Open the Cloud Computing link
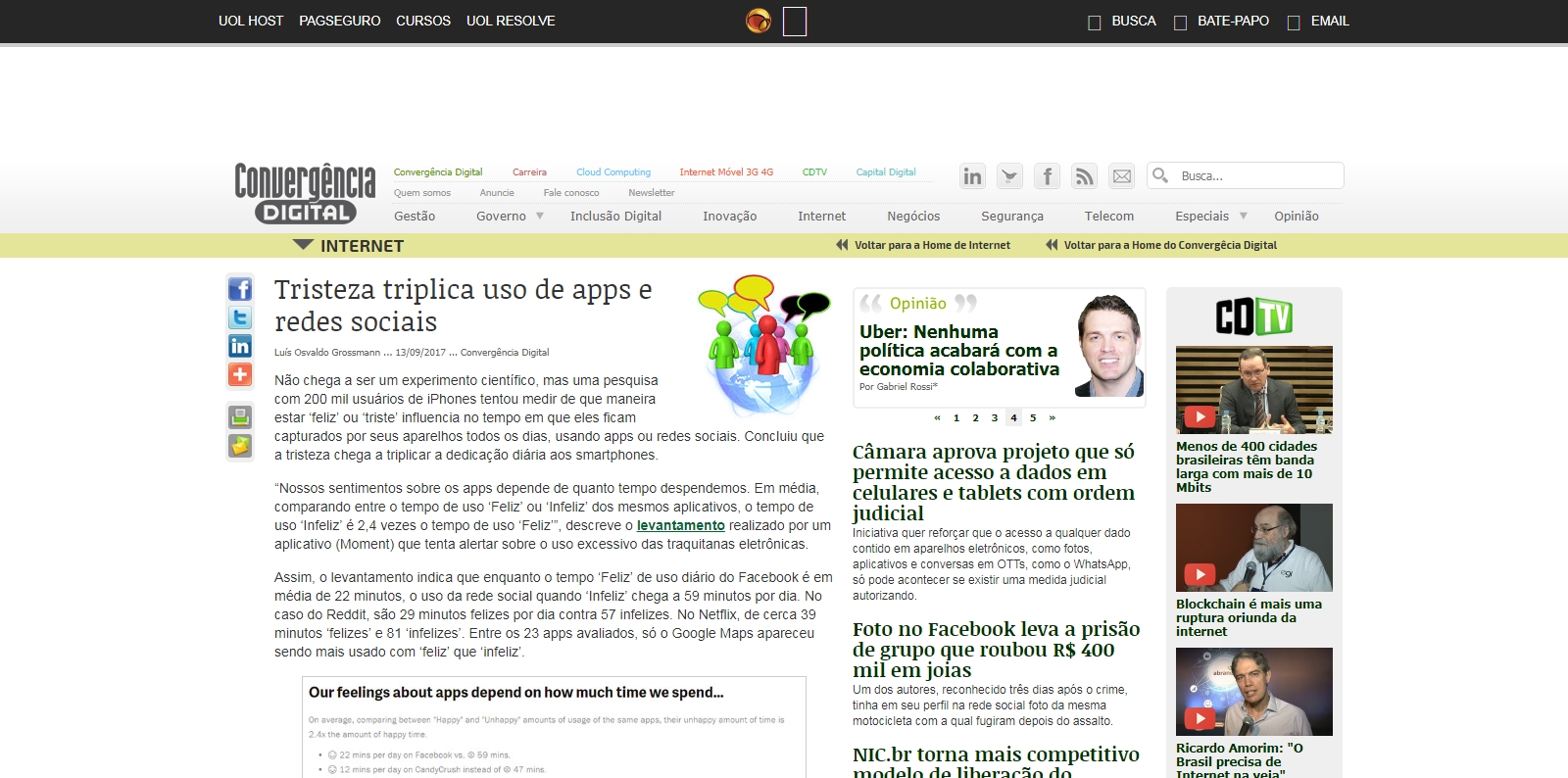The width and height of the screenshot is (1568, 778). [613, 172]
